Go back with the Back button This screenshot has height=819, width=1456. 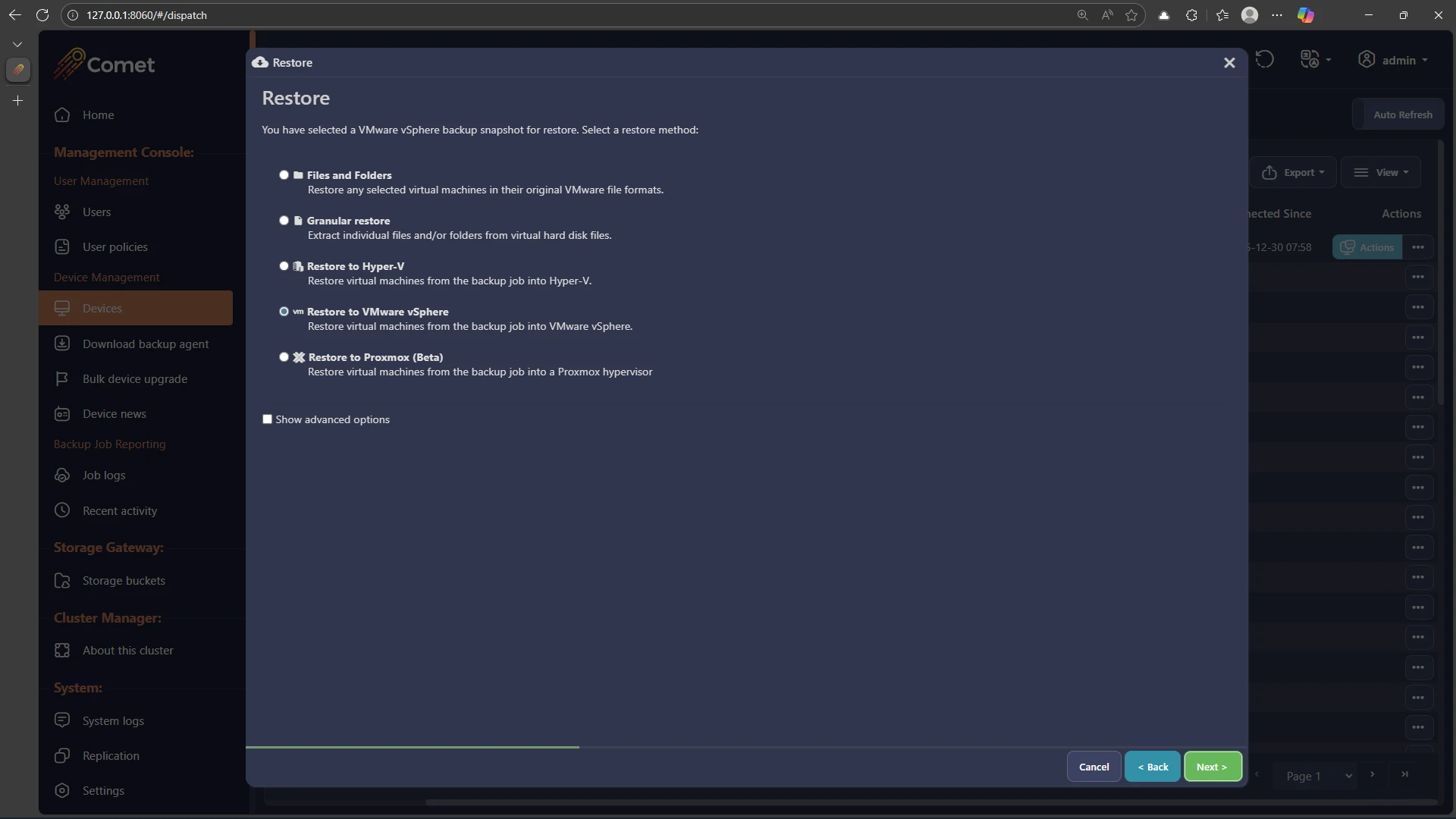pyautogui.click(x=1153, y=767)
